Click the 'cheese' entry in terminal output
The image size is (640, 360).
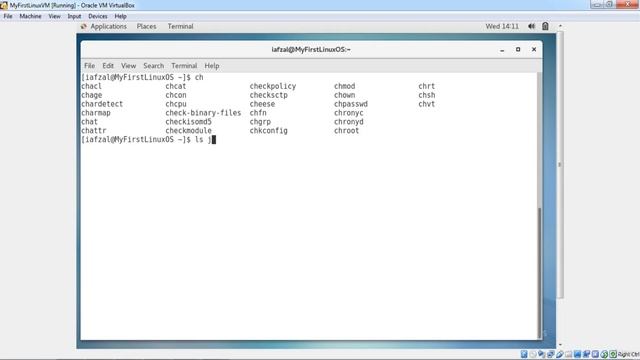pyautogui.click(x=262, y=104)
